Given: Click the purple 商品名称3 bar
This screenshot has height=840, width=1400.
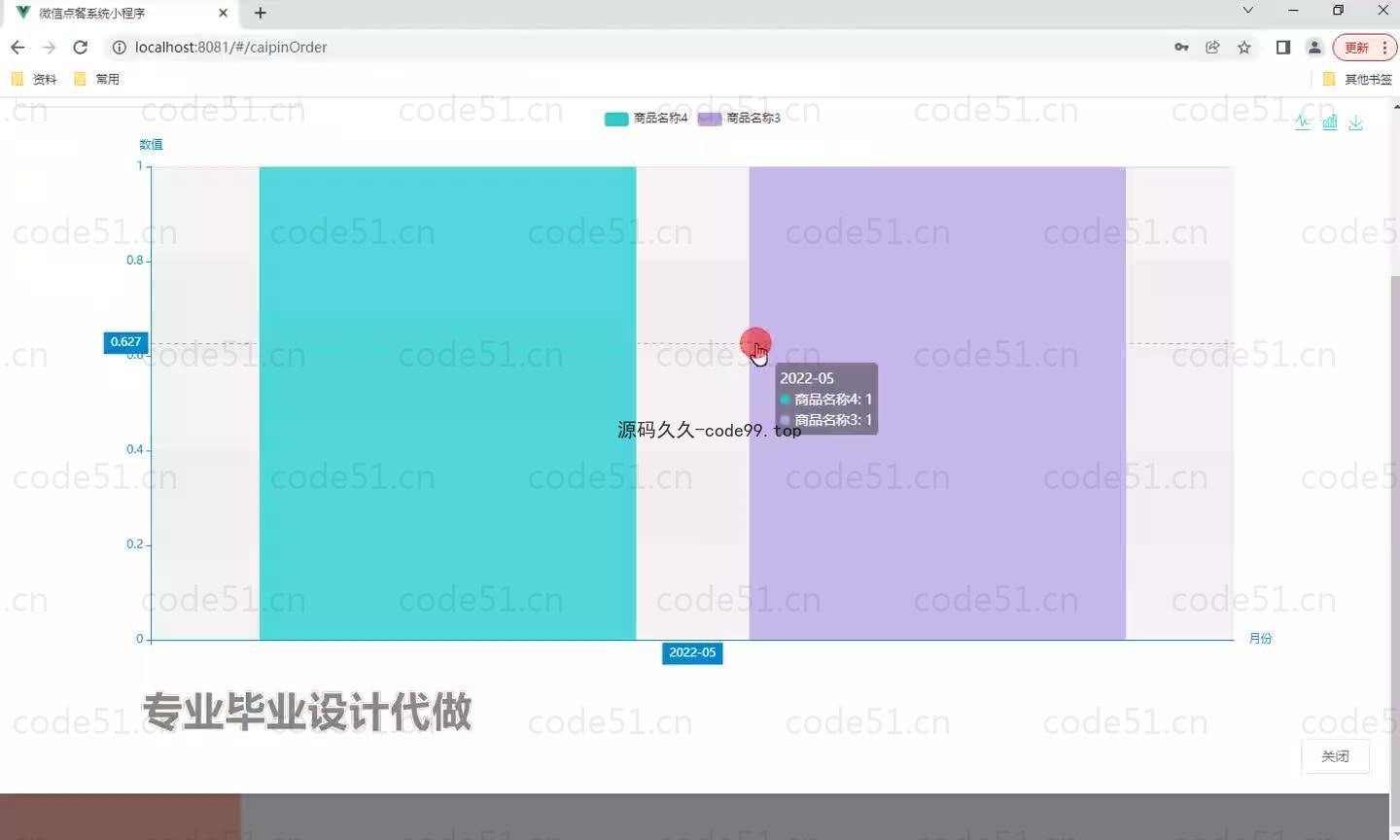Looking at the screenshot, I should (937, 402).
